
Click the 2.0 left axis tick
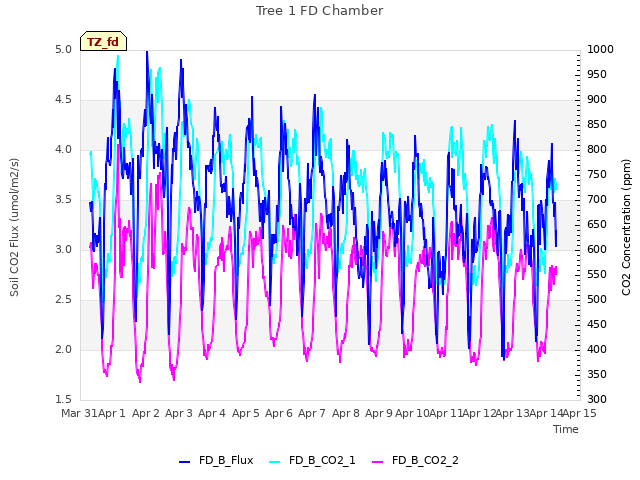(x=63, y=350)
